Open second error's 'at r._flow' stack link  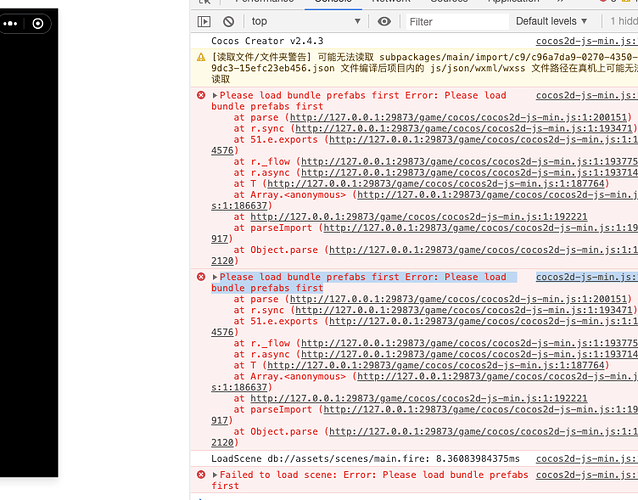tap(470, 343)
